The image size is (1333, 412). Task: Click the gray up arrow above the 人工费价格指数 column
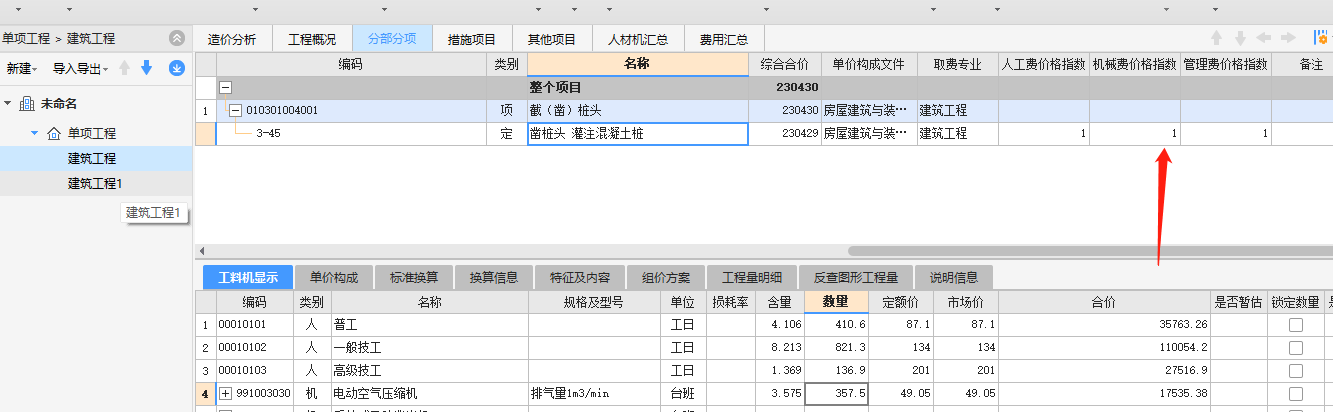pyautogui.click(x=1216, y=38)
